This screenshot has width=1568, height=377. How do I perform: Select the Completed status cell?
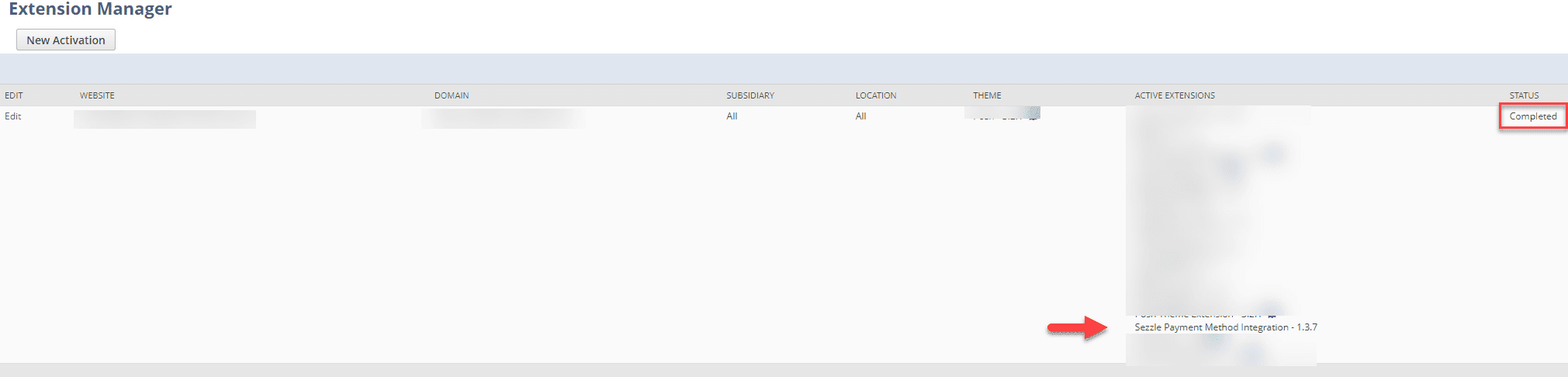point(1533,116)
